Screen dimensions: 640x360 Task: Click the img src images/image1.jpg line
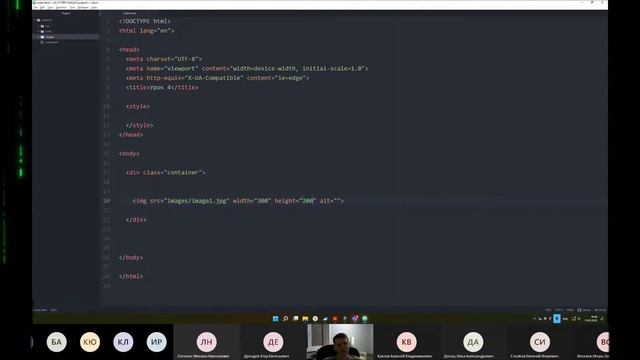coord(238,201)
